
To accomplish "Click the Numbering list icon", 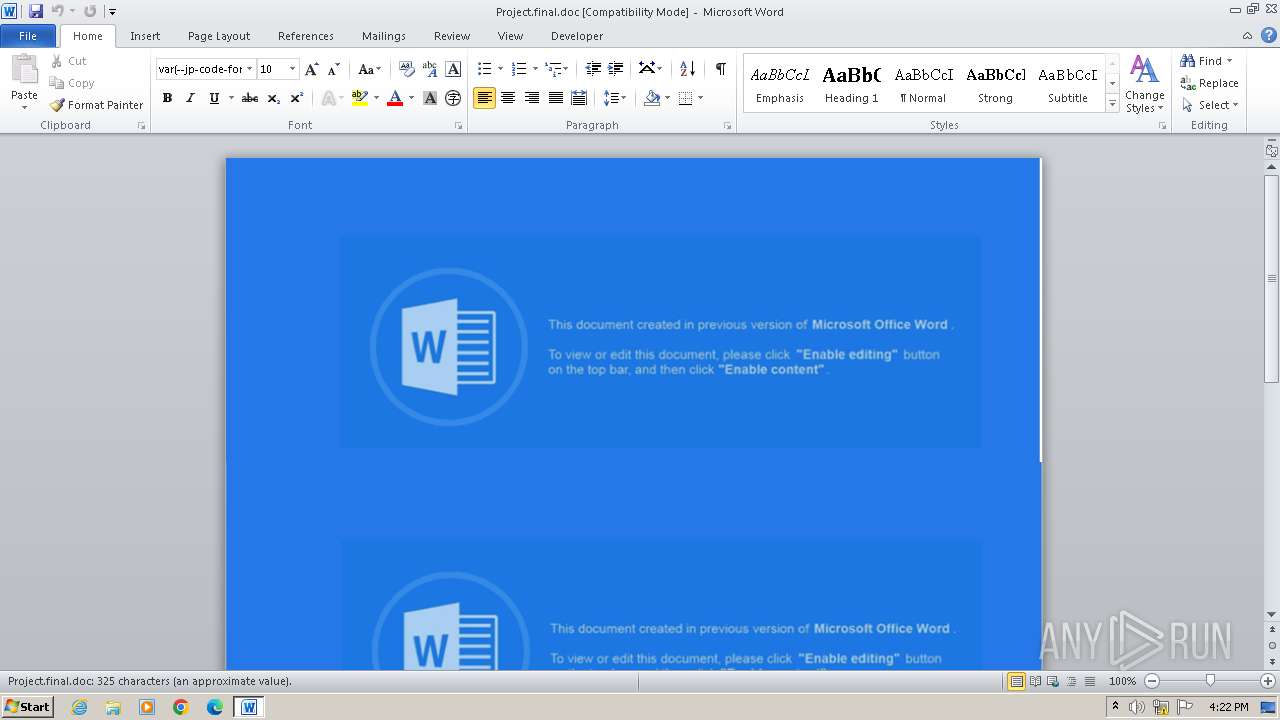I will pos(518,69).
